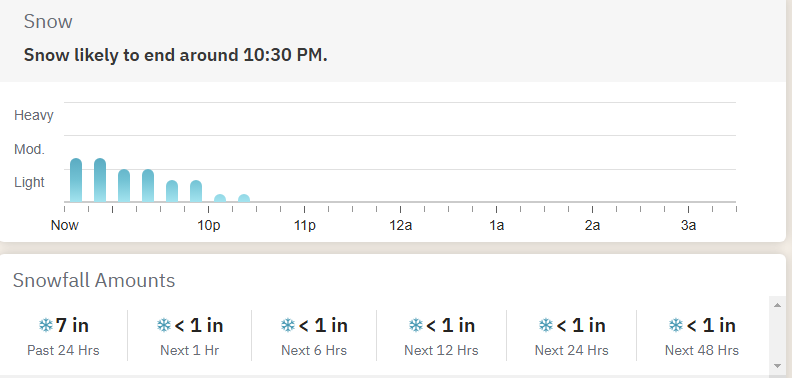792x378 pixels.
Task: Click the scrollbar down arrow in Snowfall Amounts
Action: click(x=777, y=366)
